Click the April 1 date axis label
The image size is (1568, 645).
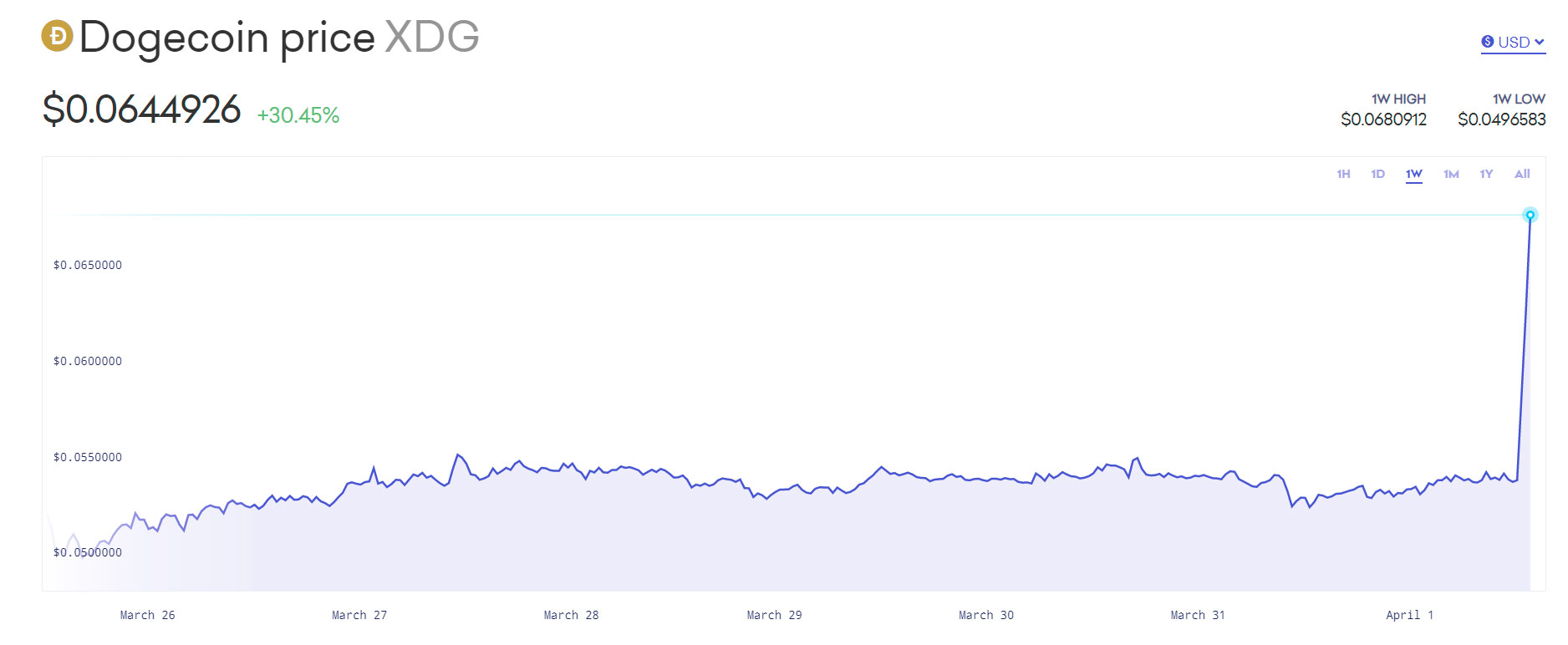pos(1409,615)
